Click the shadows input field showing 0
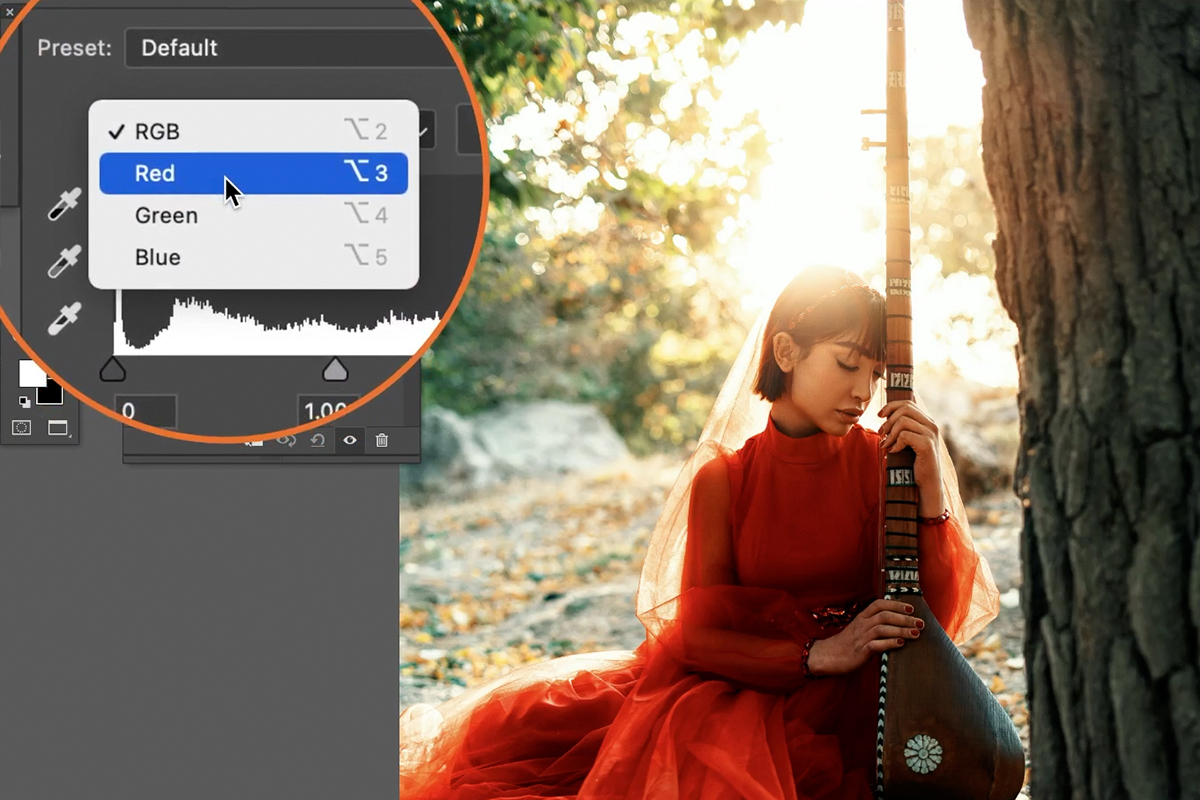Image resolution: width=1200 pixels, height=800 pixels. [147, 412]
